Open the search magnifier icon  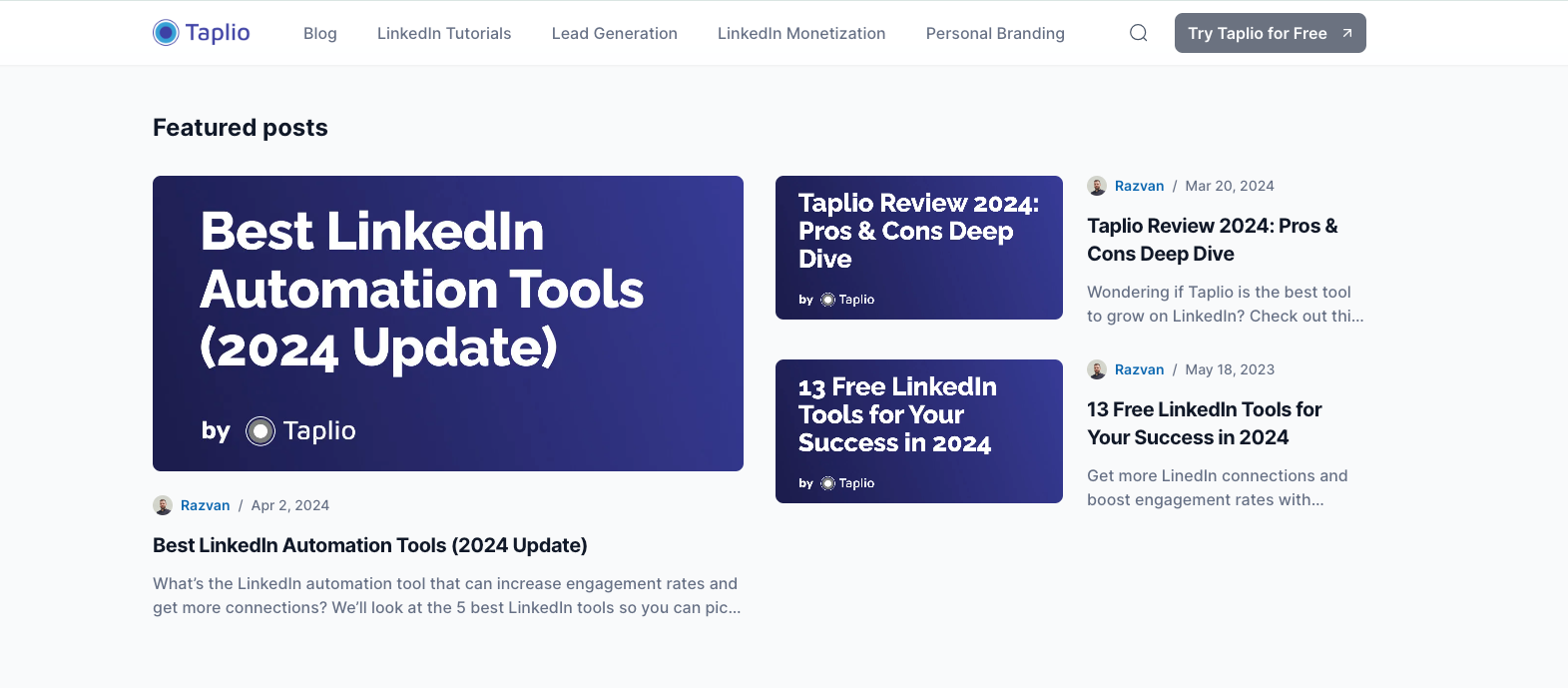(x=1138, y=33)
